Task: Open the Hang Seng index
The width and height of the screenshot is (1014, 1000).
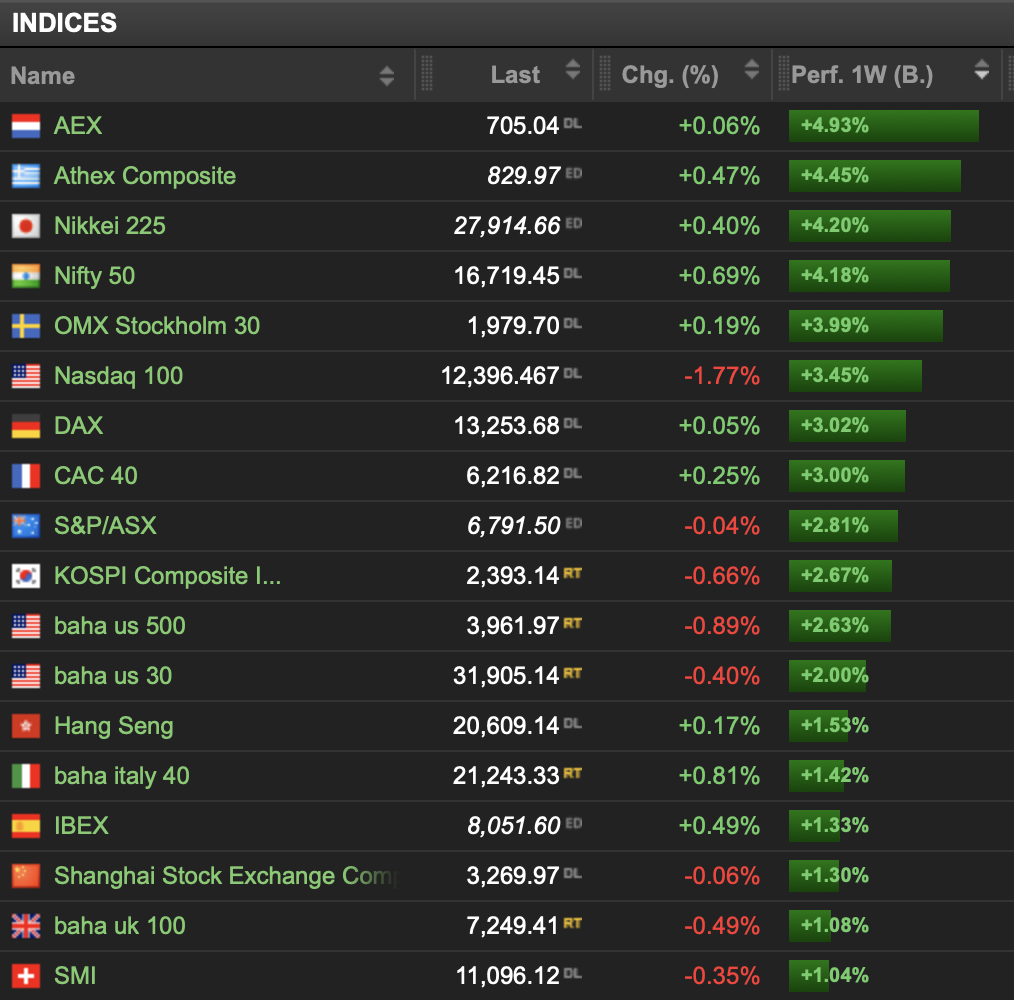Action: (114, 726)
